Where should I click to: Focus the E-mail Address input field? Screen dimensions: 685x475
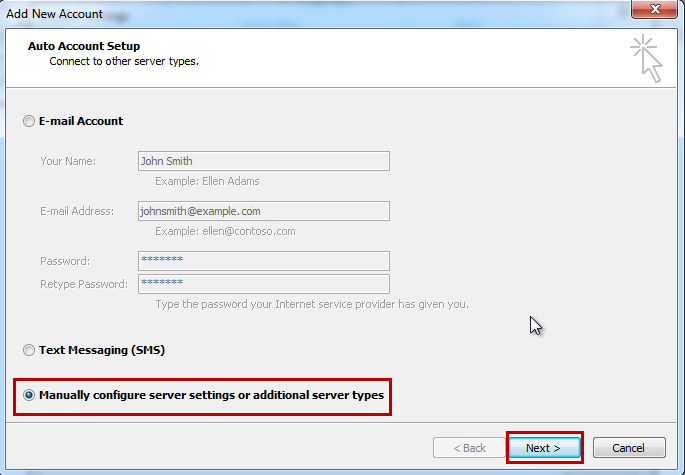(x=263, y=211)
